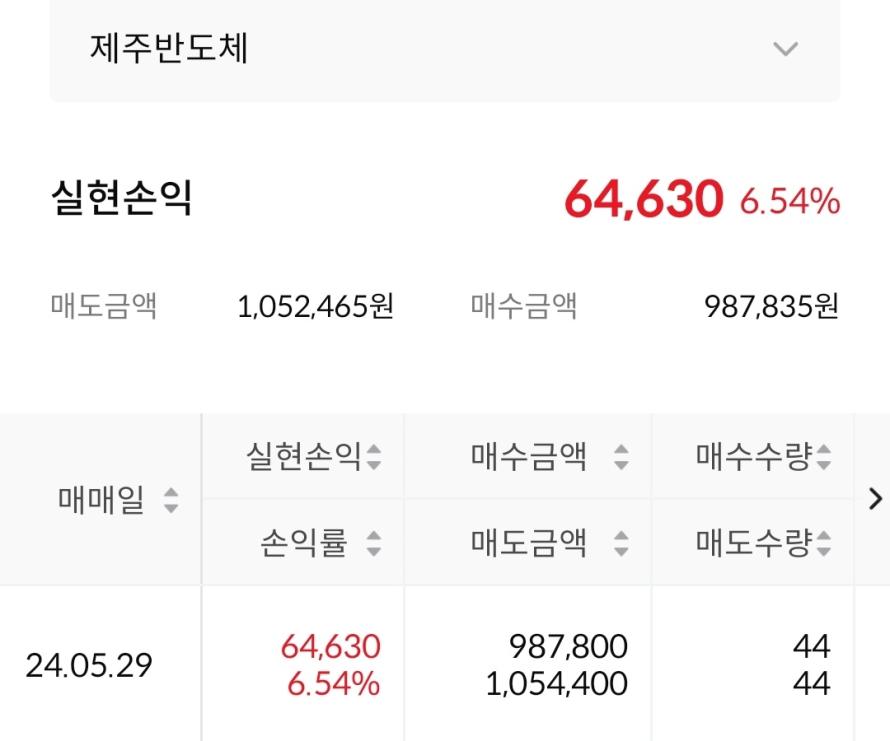This screenshot has height=741, width=890.
Task: Click the sort arrows beside 매수금액 column header
Action: click(x=621, y=459)
